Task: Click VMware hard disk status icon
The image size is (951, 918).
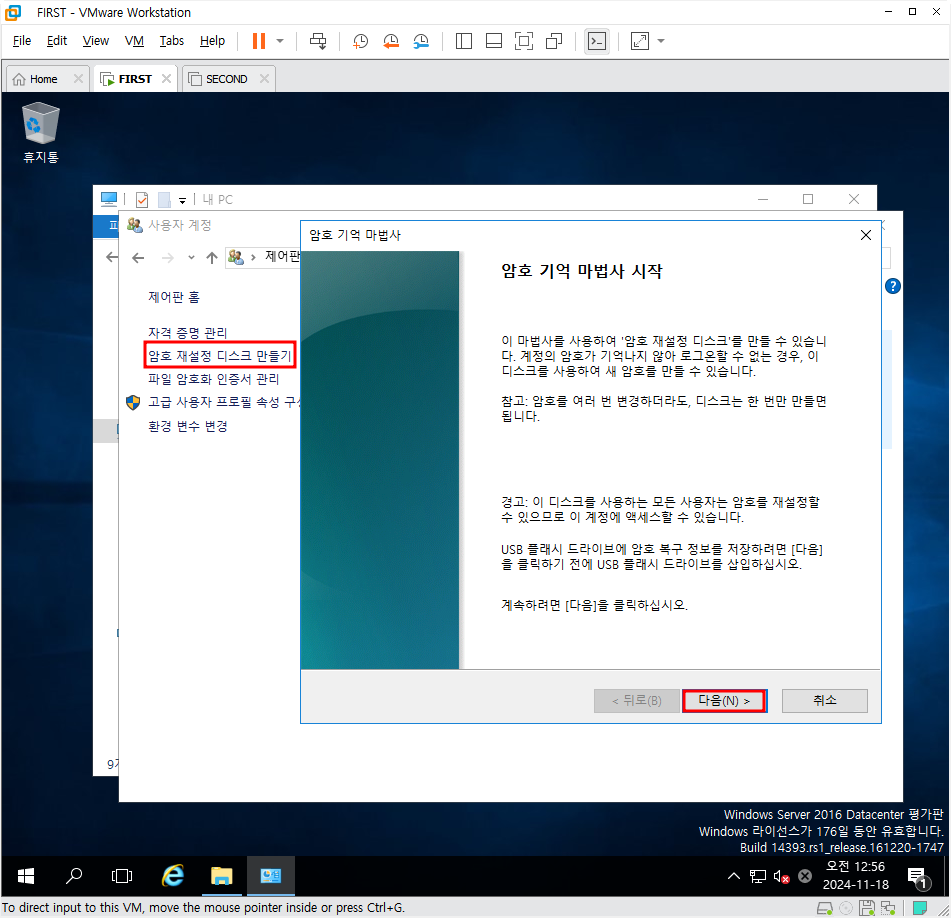Action: (825, 908)
